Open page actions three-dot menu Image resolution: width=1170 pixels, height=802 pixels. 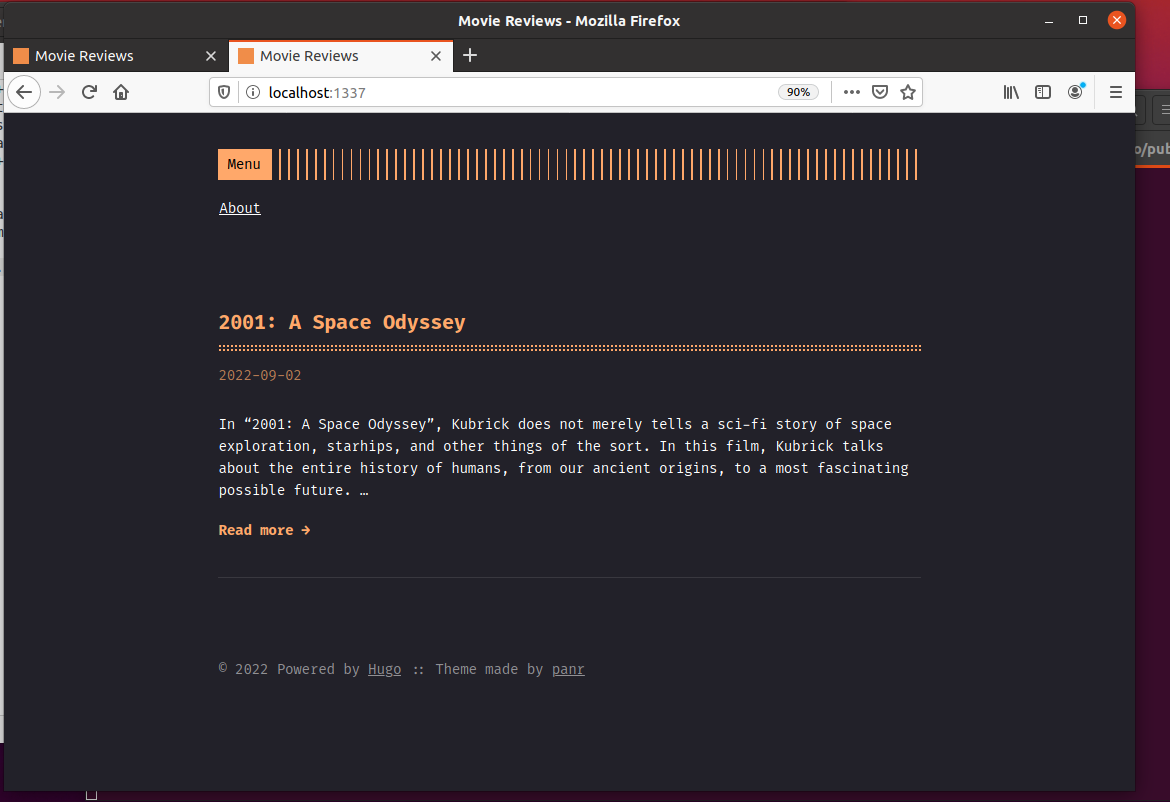point(851,93)
